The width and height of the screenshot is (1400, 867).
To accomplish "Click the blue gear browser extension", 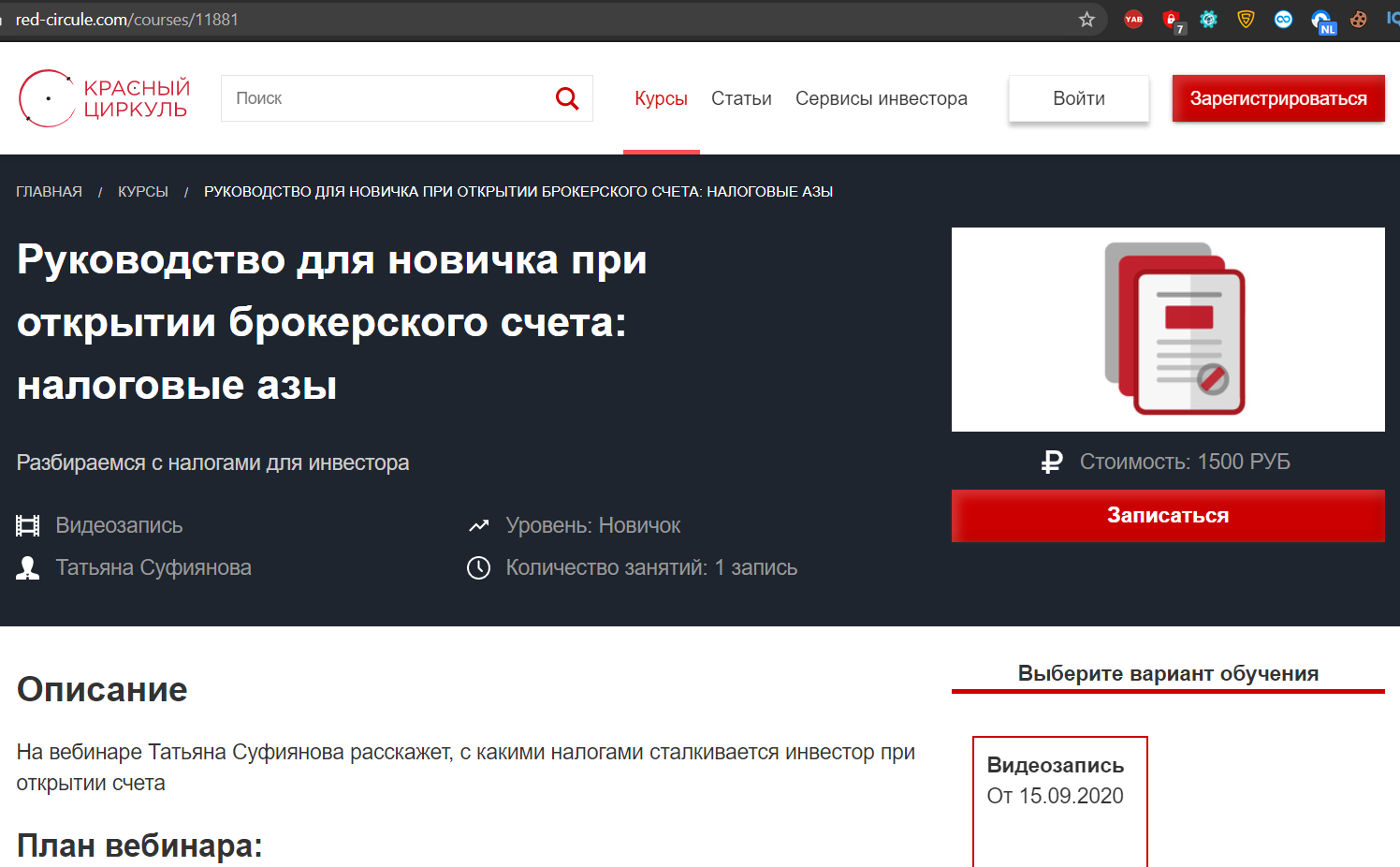I will click(x=1208, y=19).
